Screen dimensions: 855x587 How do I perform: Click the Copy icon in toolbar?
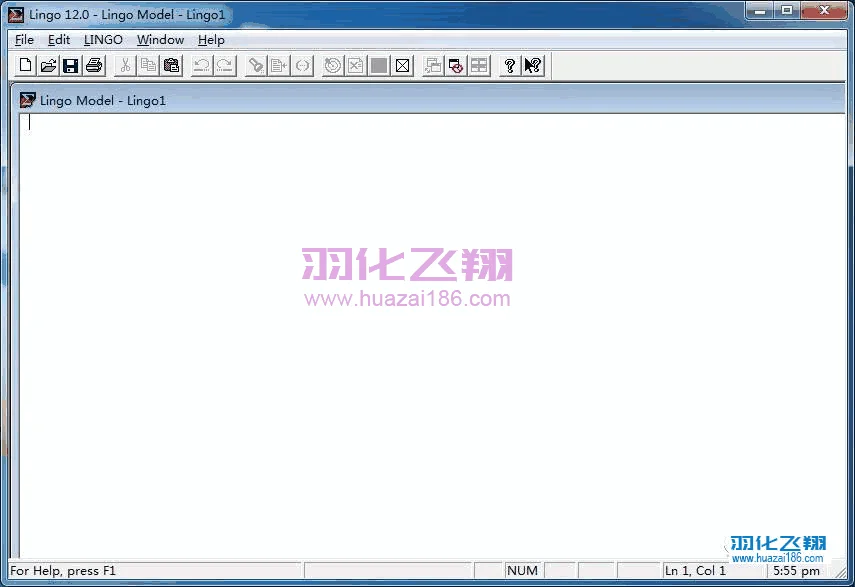[x=148, y=65]
